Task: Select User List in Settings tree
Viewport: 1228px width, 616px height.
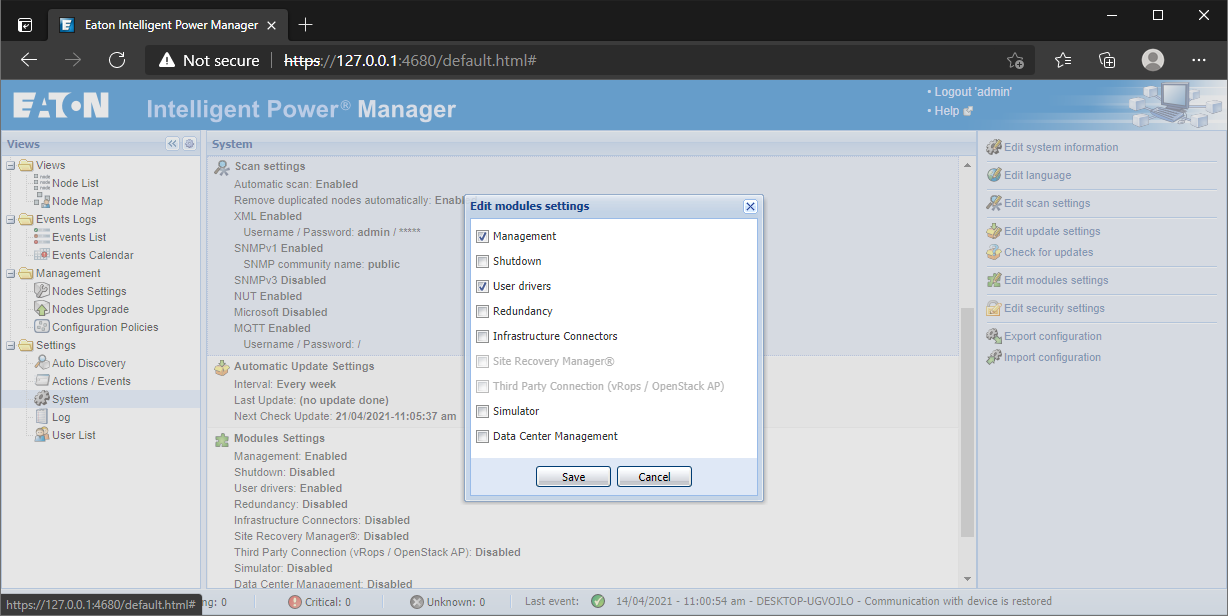Action: click(74, 435)
